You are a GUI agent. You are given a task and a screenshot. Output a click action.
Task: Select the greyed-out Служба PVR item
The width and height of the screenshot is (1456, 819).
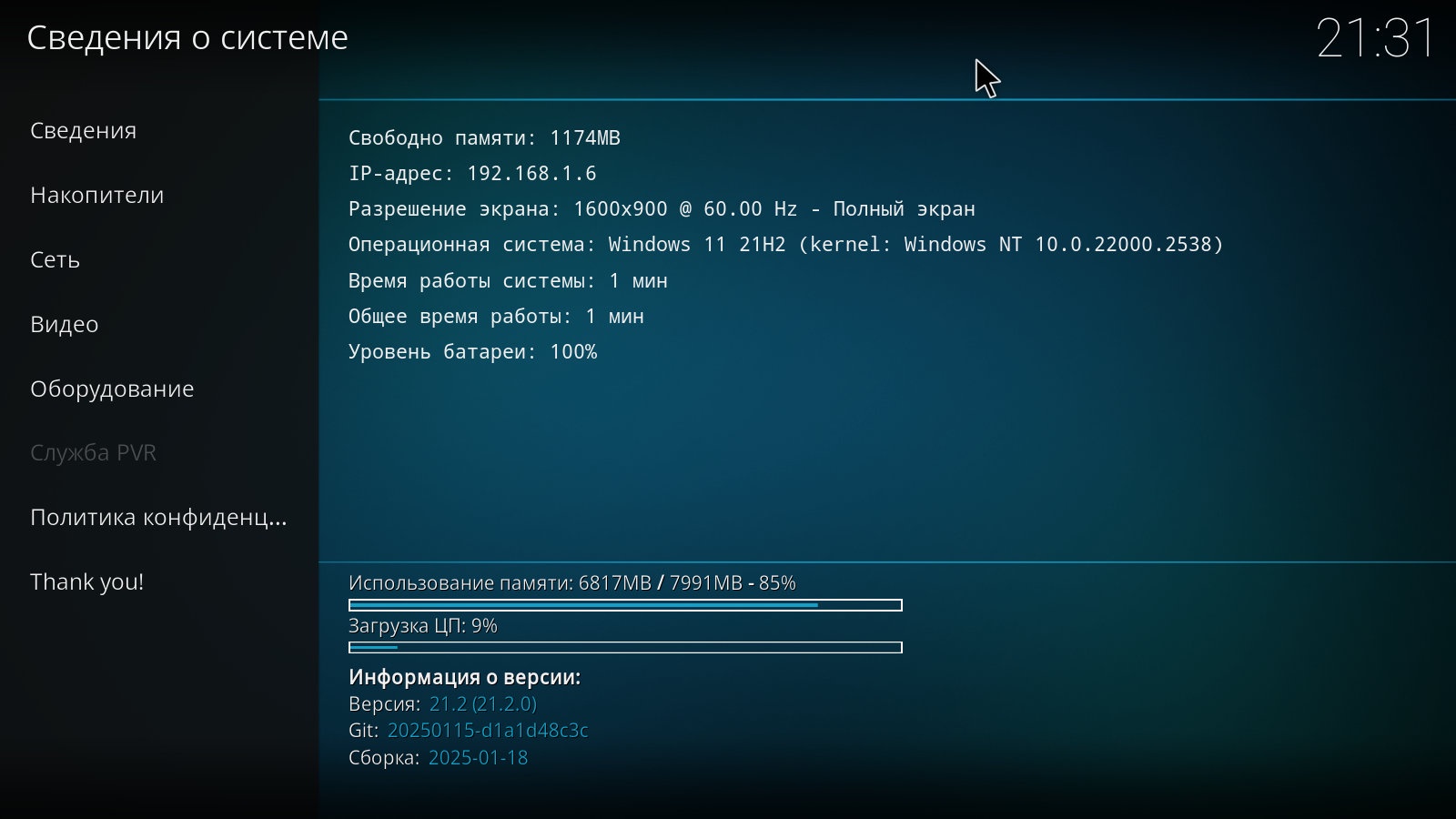(x=93, y=452)
